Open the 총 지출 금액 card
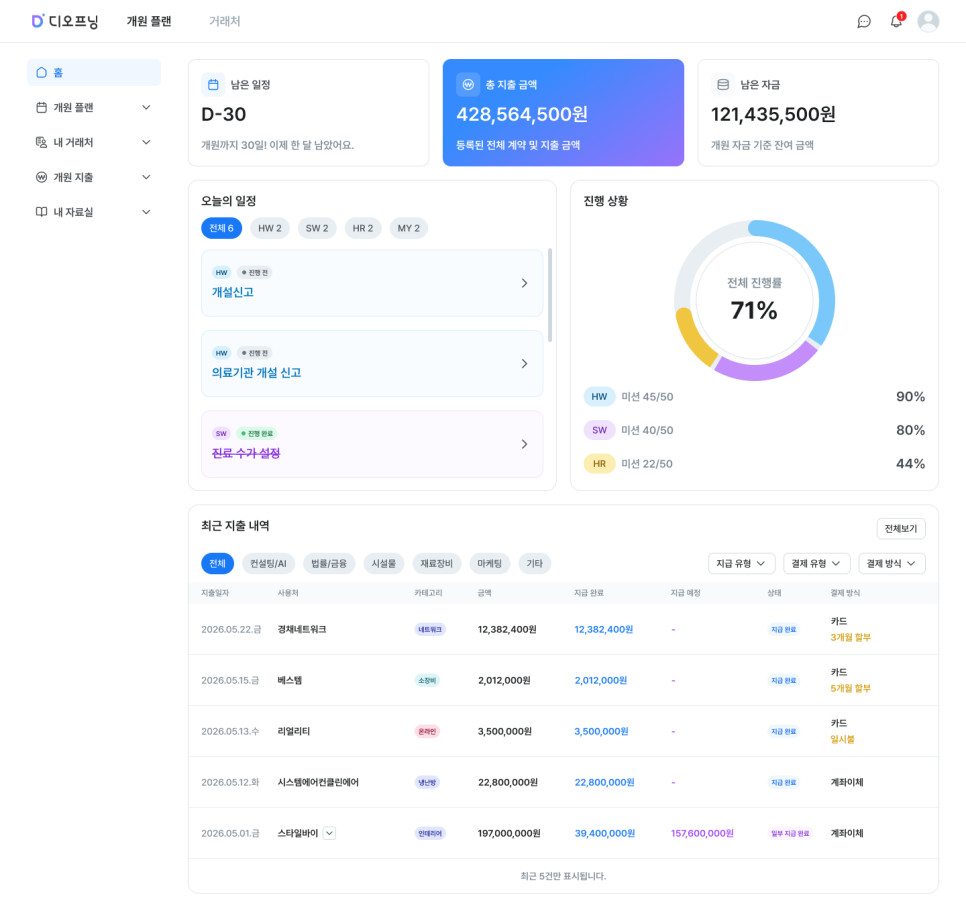This screenshot has height=907, width=966. pos(563,113)
